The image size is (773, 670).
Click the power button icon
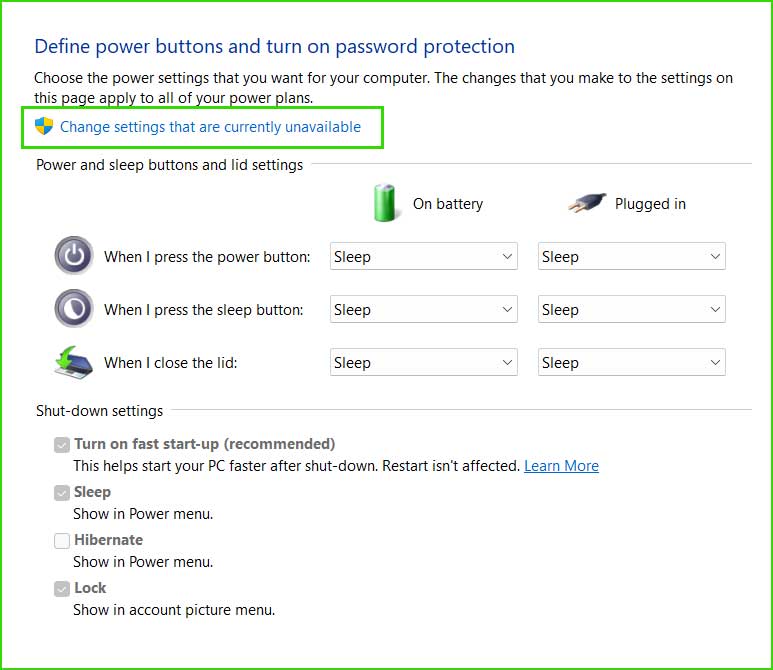[74, 255]
